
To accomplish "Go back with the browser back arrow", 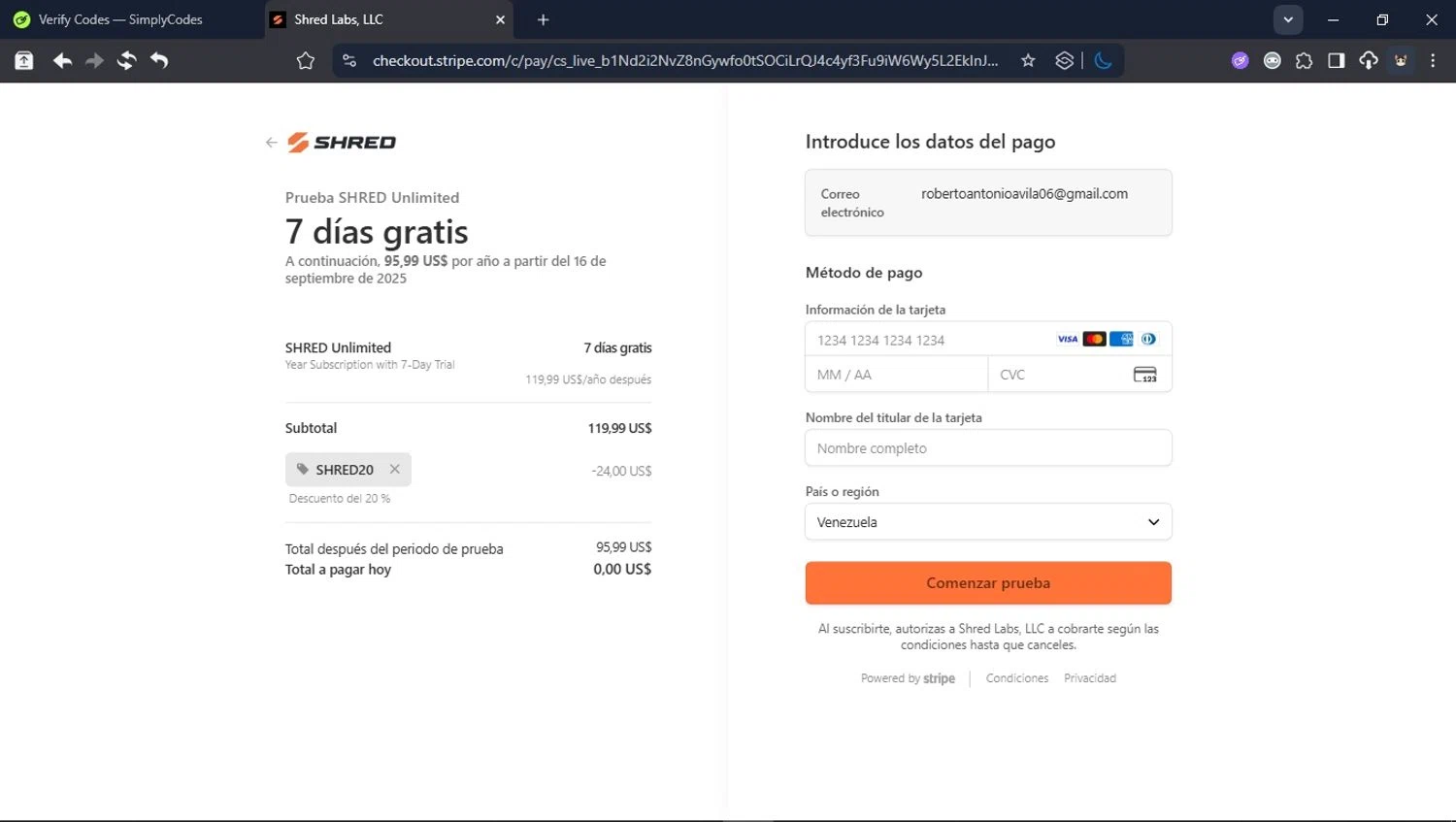I will tap(62, 60).
